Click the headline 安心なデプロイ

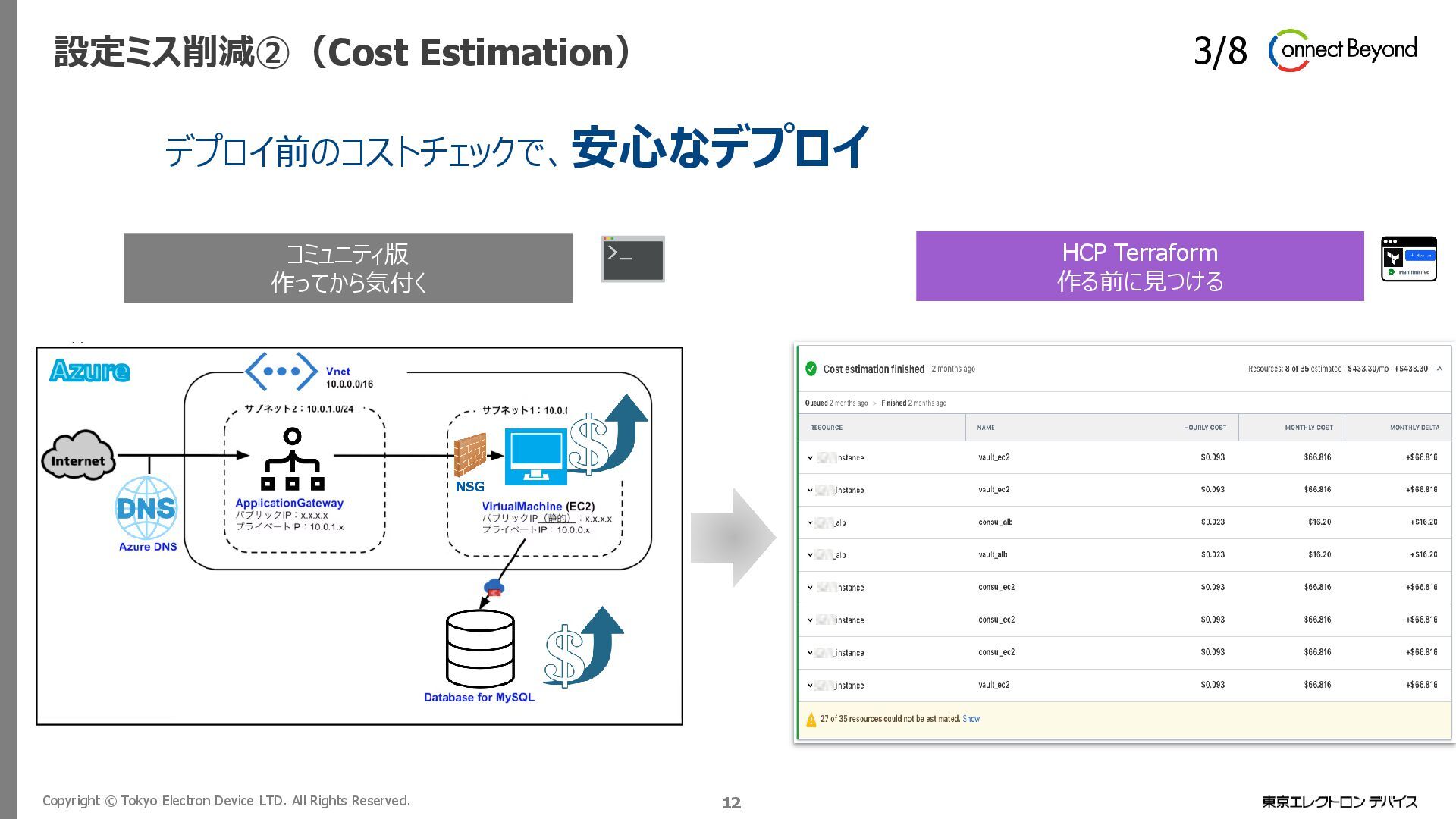click(720, 147)
